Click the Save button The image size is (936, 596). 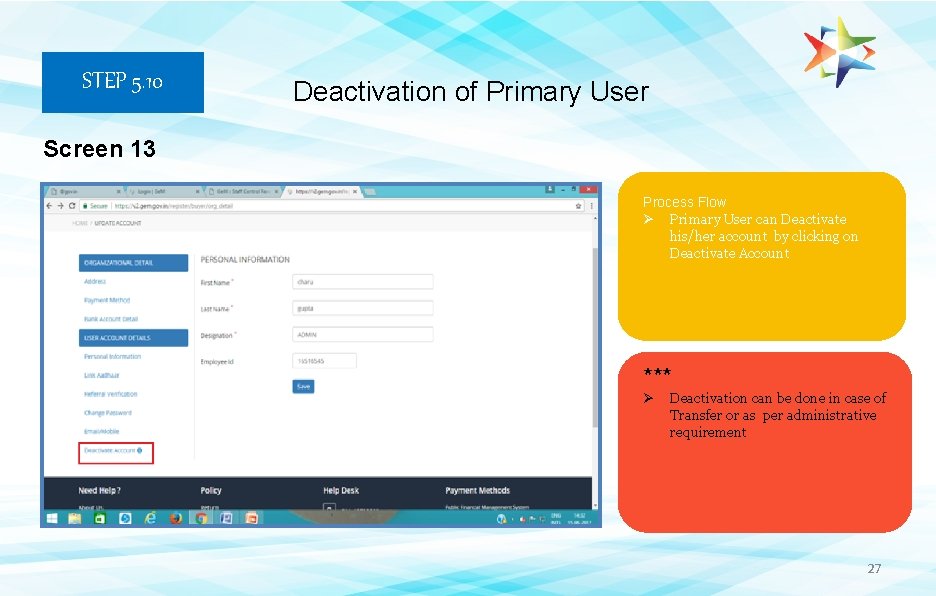pyautogui.click(x=303, y=385)
